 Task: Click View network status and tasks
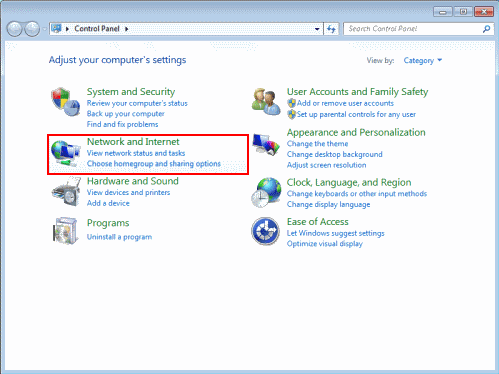136,153
